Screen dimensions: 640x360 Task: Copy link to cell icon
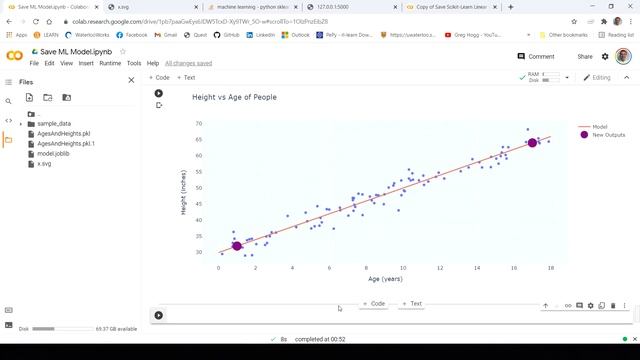(x=568, y=305)
